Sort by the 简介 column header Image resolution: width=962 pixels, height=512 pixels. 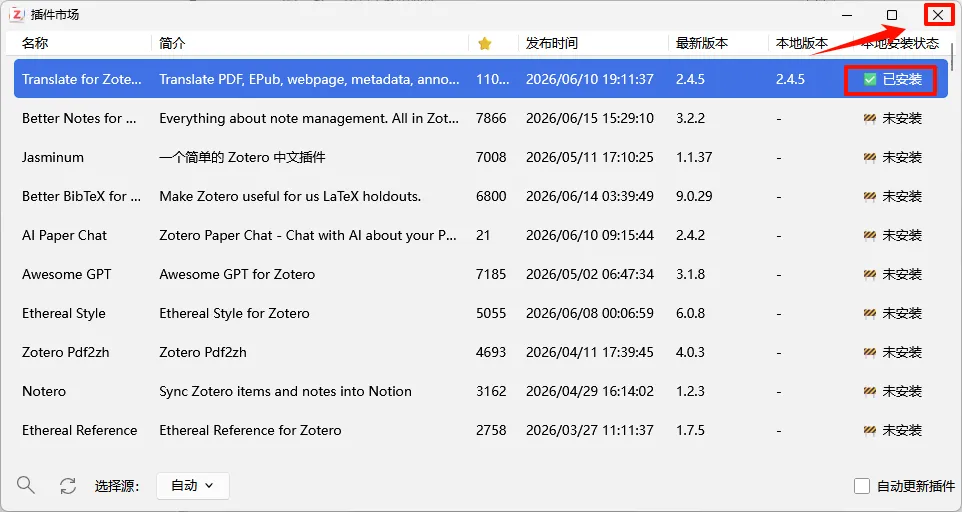pyautogui.click(x=172, y=43)
